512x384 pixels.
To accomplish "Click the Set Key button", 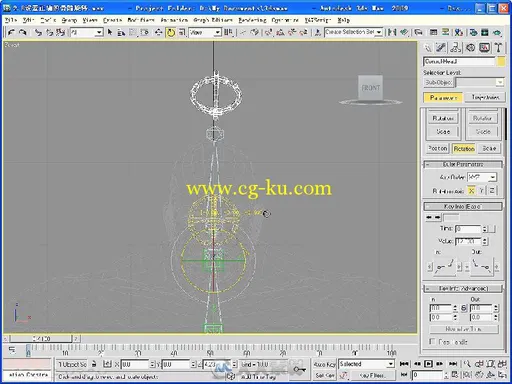I will [324, 375].
